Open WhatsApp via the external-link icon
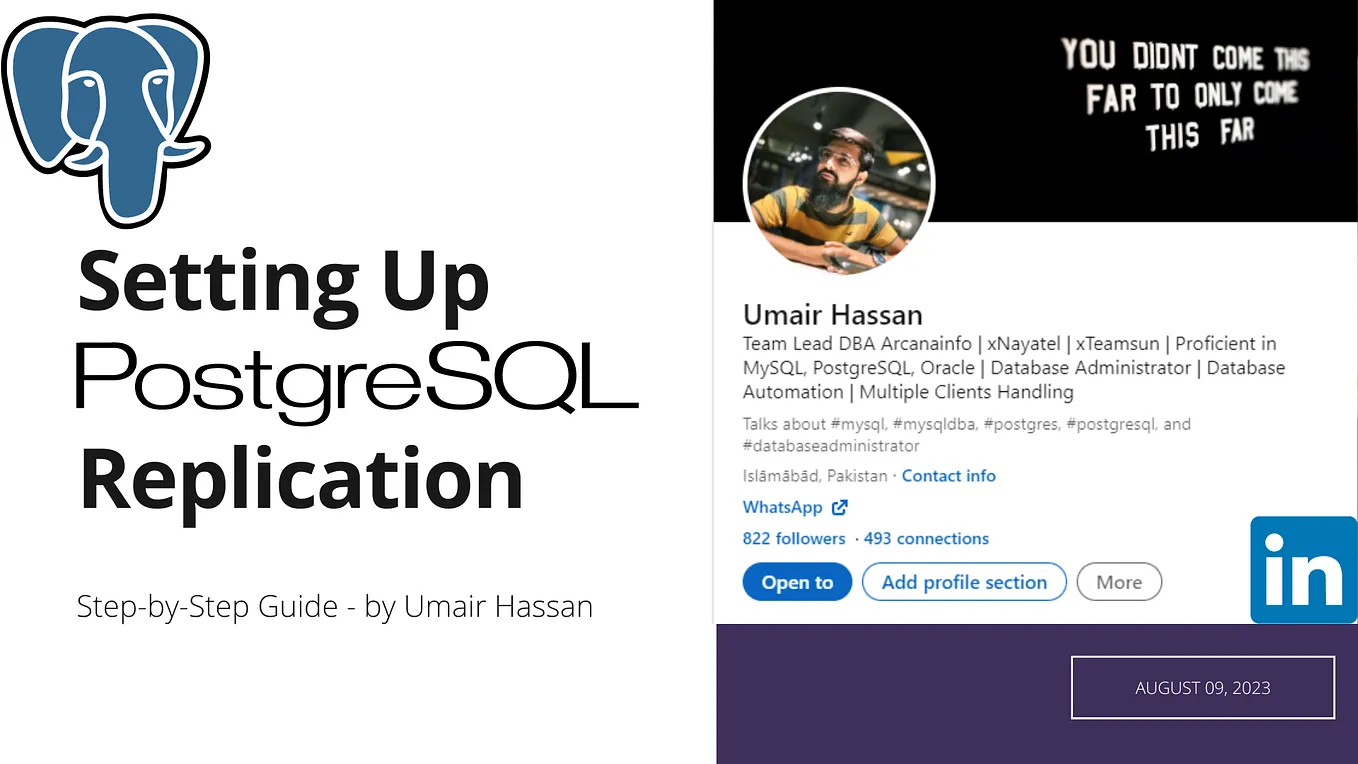Viewport: 1358px width, 764px height. pos(838,507)
